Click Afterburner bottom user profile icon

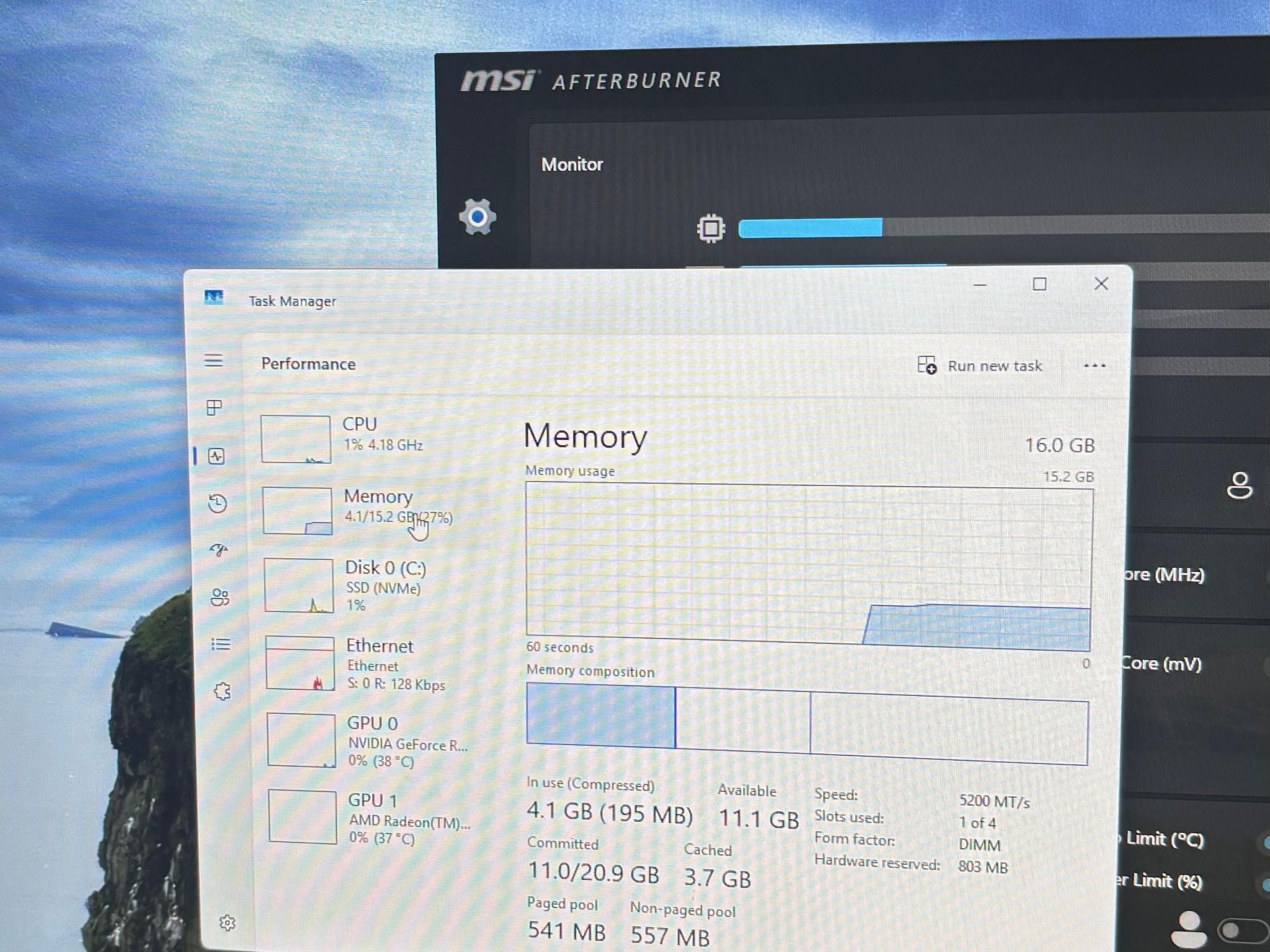click(x=1190, y=930)
